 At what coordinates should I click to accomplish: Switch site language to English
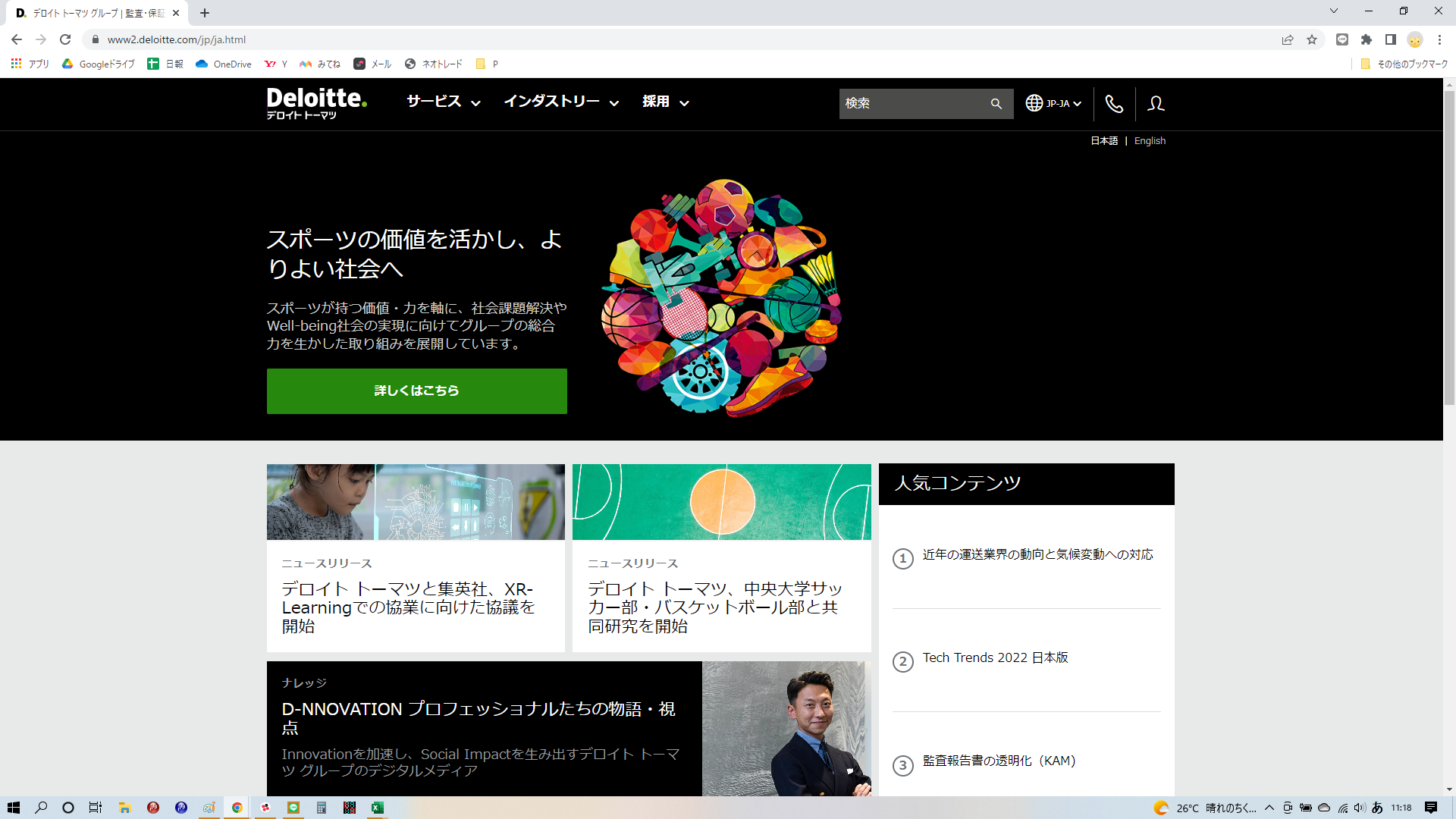(x=1150, y=141)
